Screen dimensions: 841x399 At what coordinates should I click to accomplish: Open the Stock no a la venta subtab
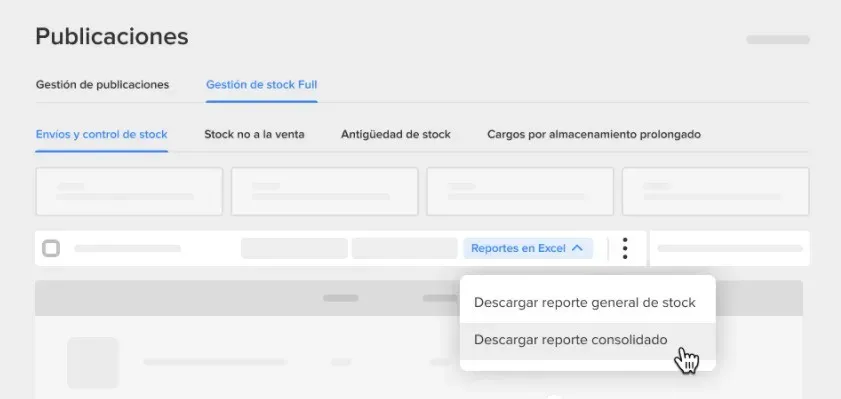[x=254, y=134]
